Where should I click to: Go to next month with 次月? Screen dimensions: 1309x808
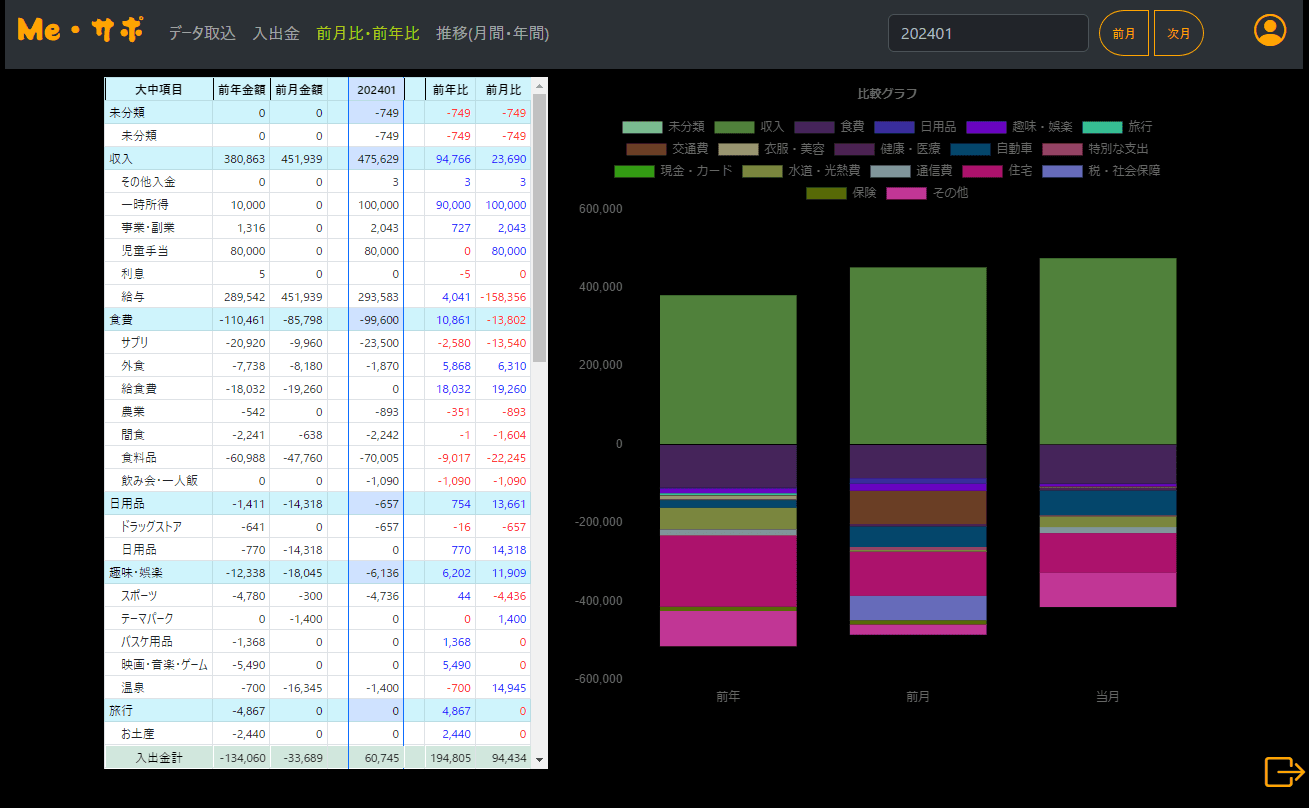pos(1179,33)
